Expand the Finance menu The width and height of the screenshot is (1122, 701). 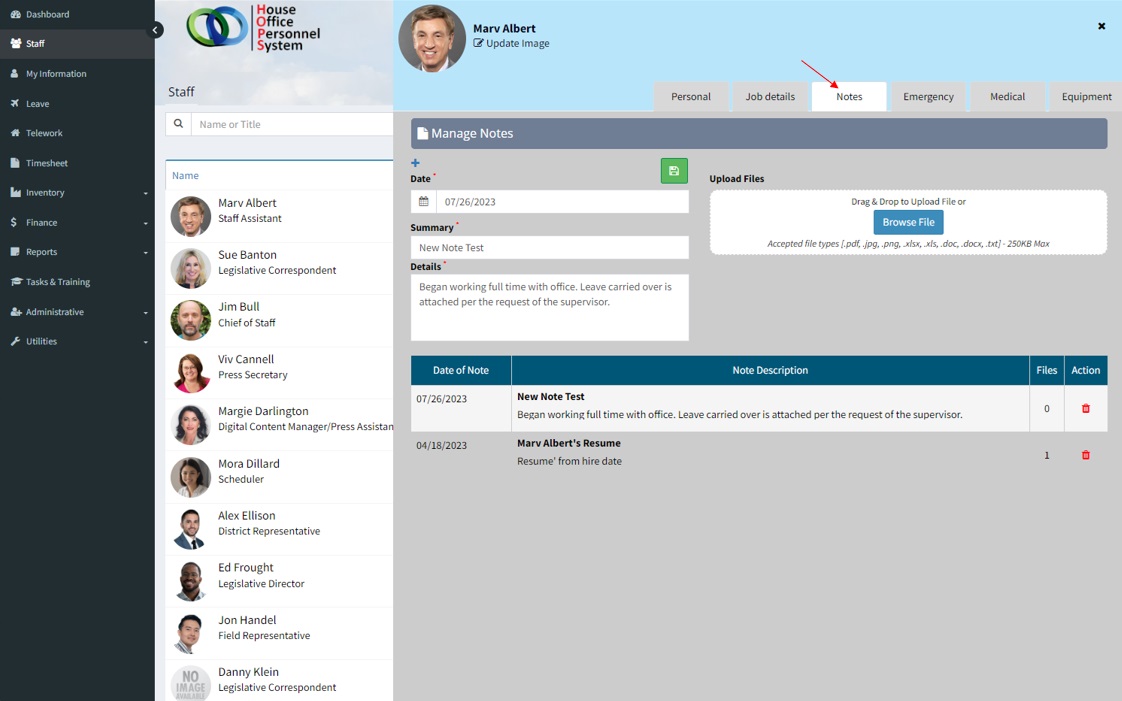tap(77, 223)
